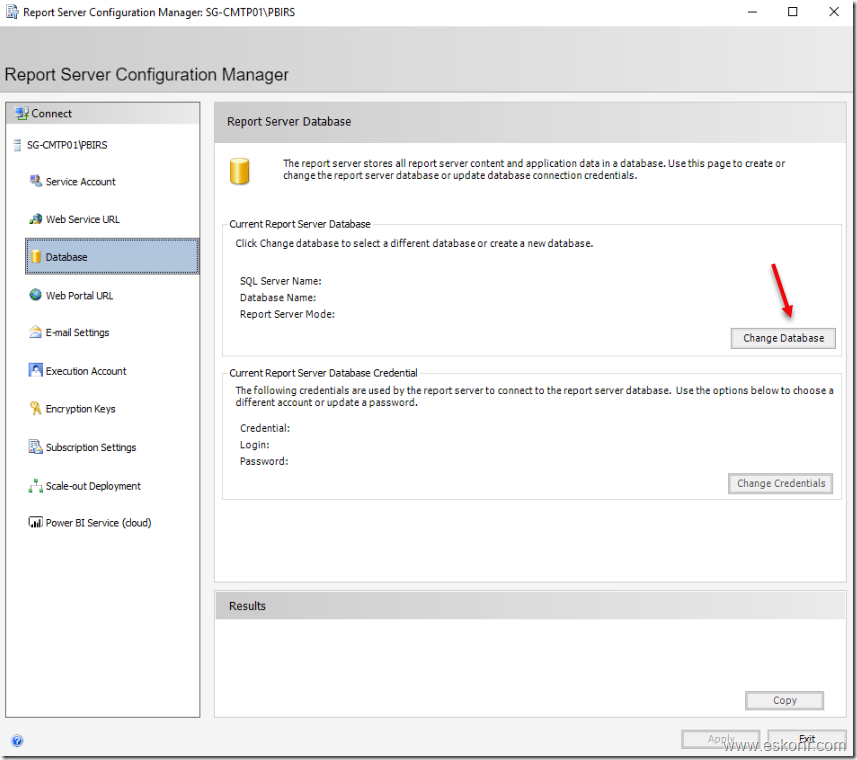Select the Execution Account icon

tap(36, 371)
